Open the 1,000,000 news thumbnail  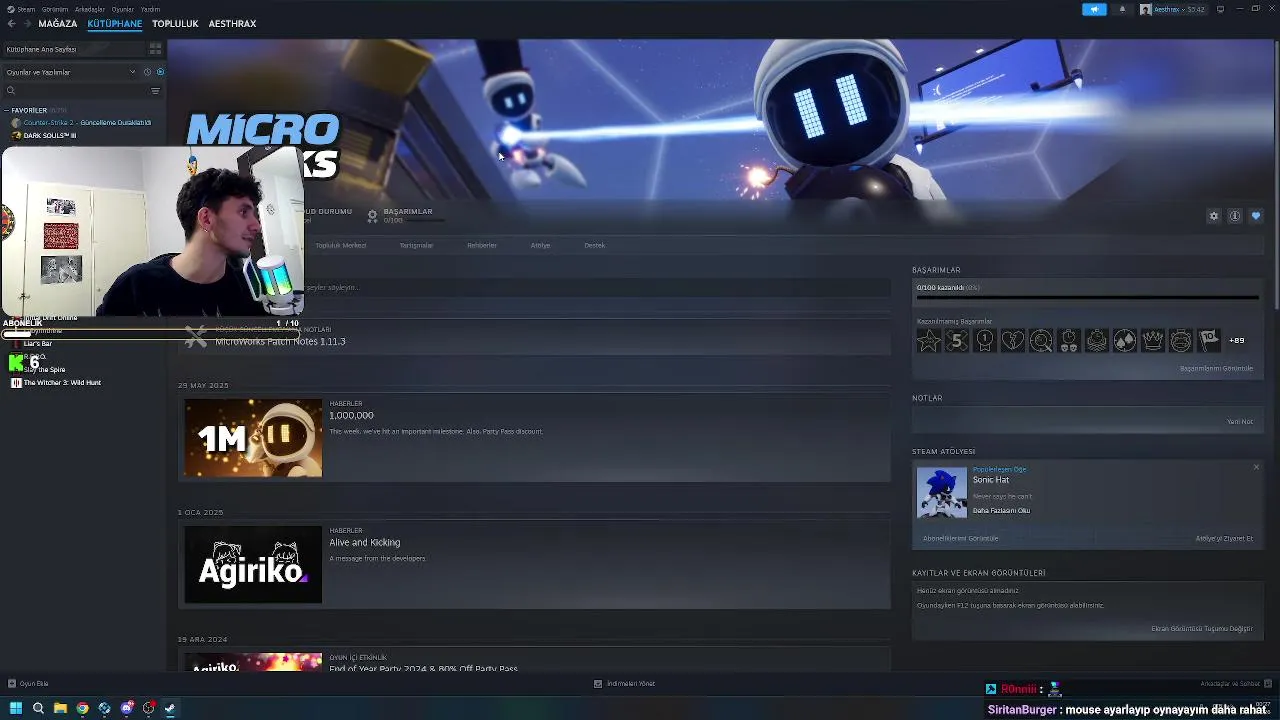tap(253, 438)
